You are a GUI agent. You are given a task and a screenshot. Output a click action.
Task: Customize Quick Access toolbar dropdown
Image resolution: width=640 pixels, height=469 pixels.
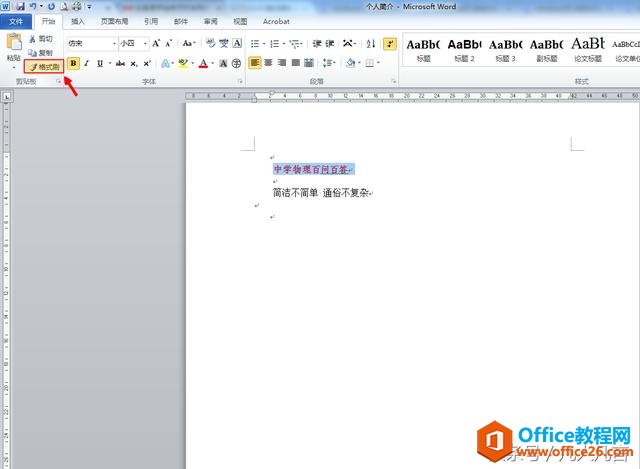click(x=89, y=7)
